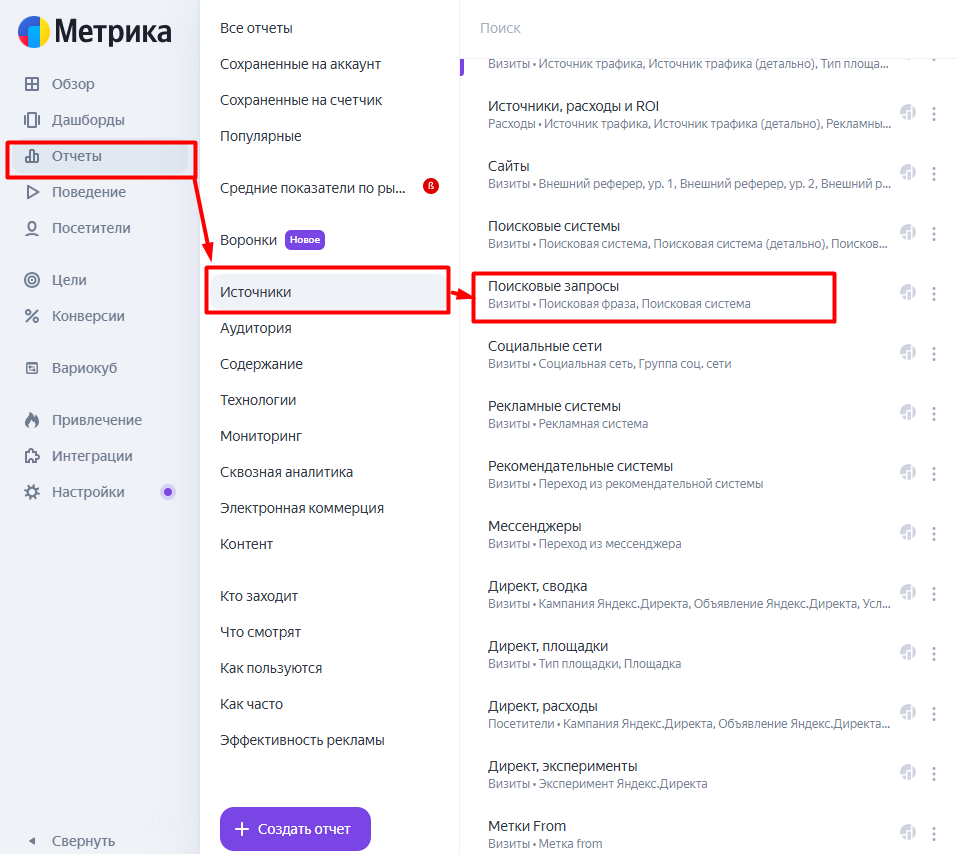The width and height of the screenshot is (957, 854).
Task: Click the Дашборды icon in the sidebar
Action: 32,120
